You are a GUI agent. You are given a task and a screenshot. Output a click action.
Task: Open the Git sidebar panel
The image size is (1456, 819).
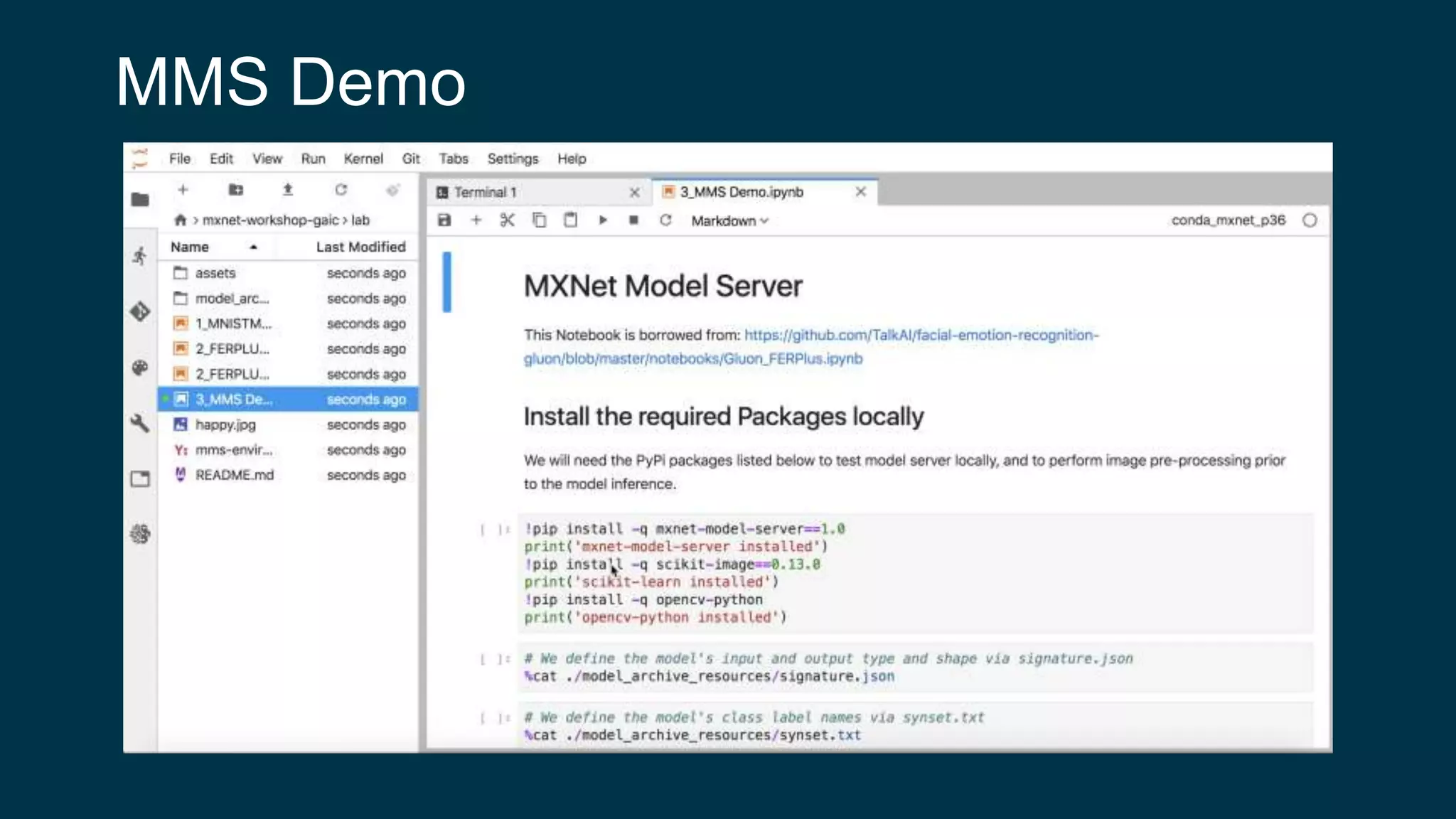tap(140, 311)
